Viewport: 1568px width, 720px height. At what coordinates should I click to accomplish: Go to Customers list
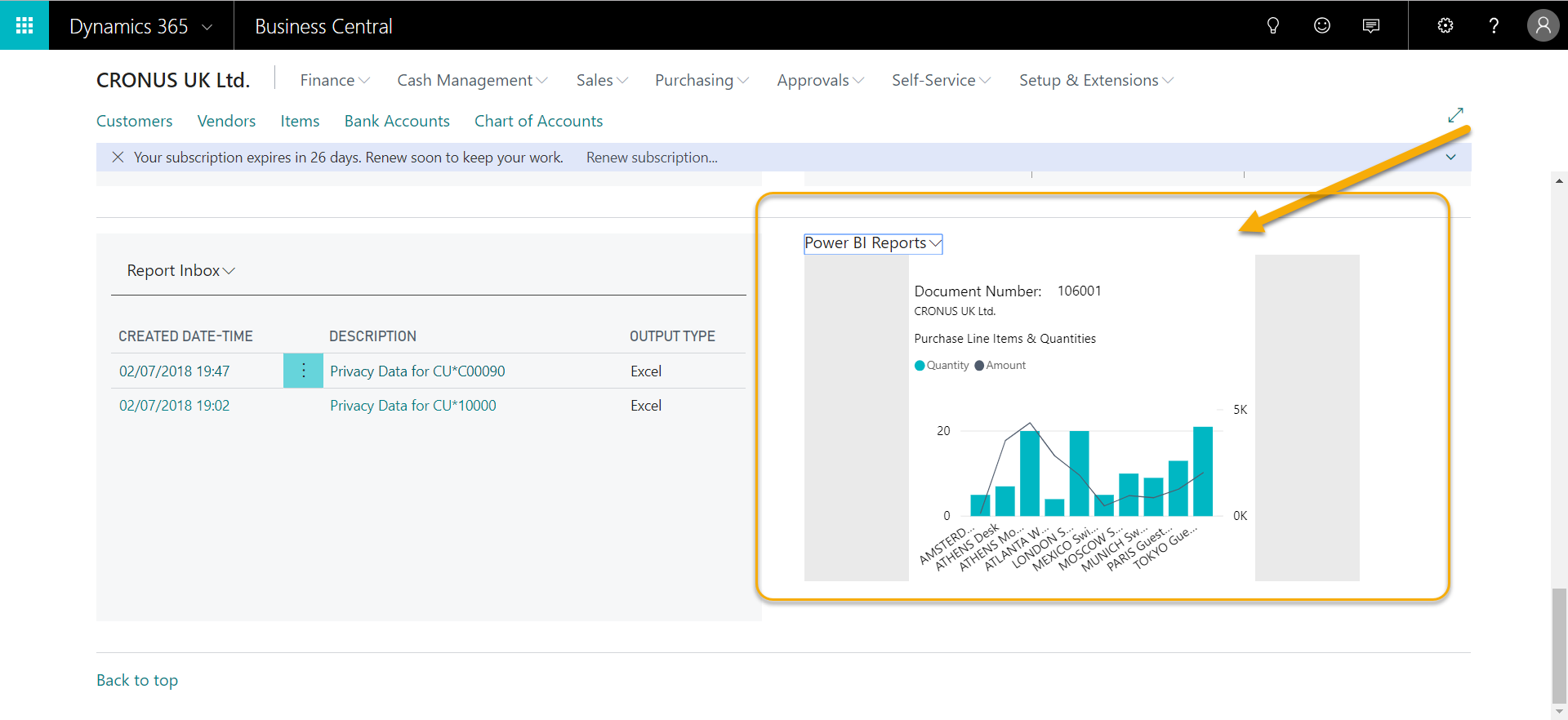pos(134,121)
